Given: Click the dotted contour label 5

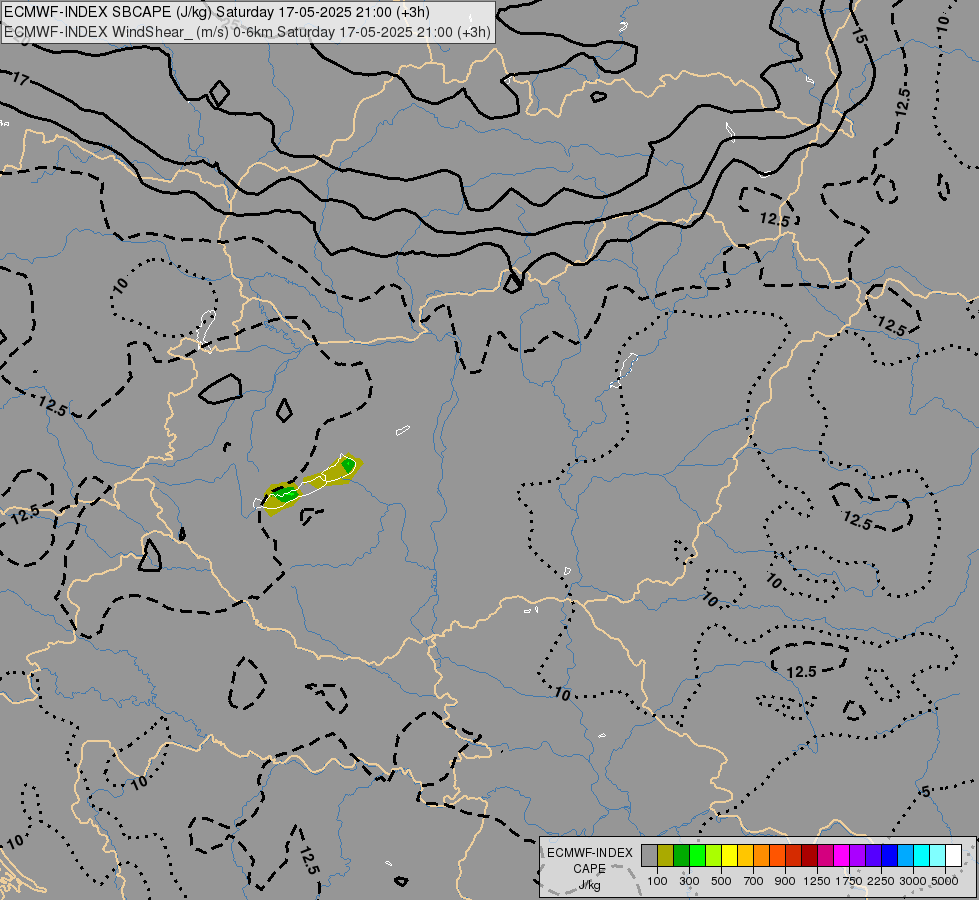Looking at the screenshot, I should coord(926,791).
